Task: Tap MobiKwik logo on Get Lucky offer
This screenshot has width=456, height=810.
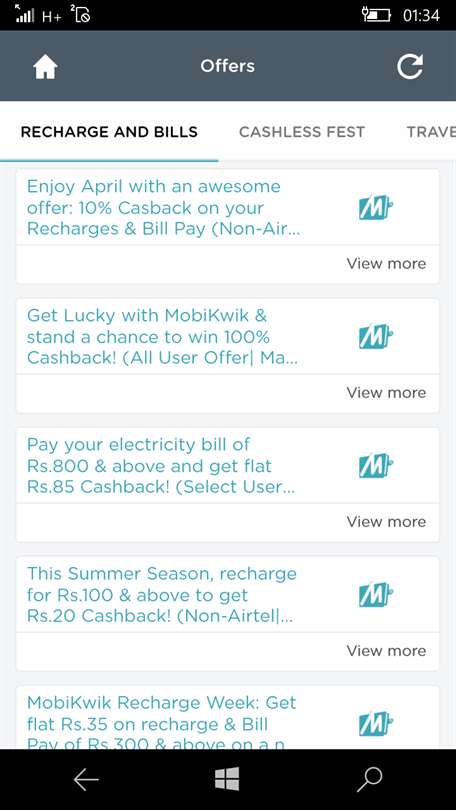Action: tap(376, 336)
